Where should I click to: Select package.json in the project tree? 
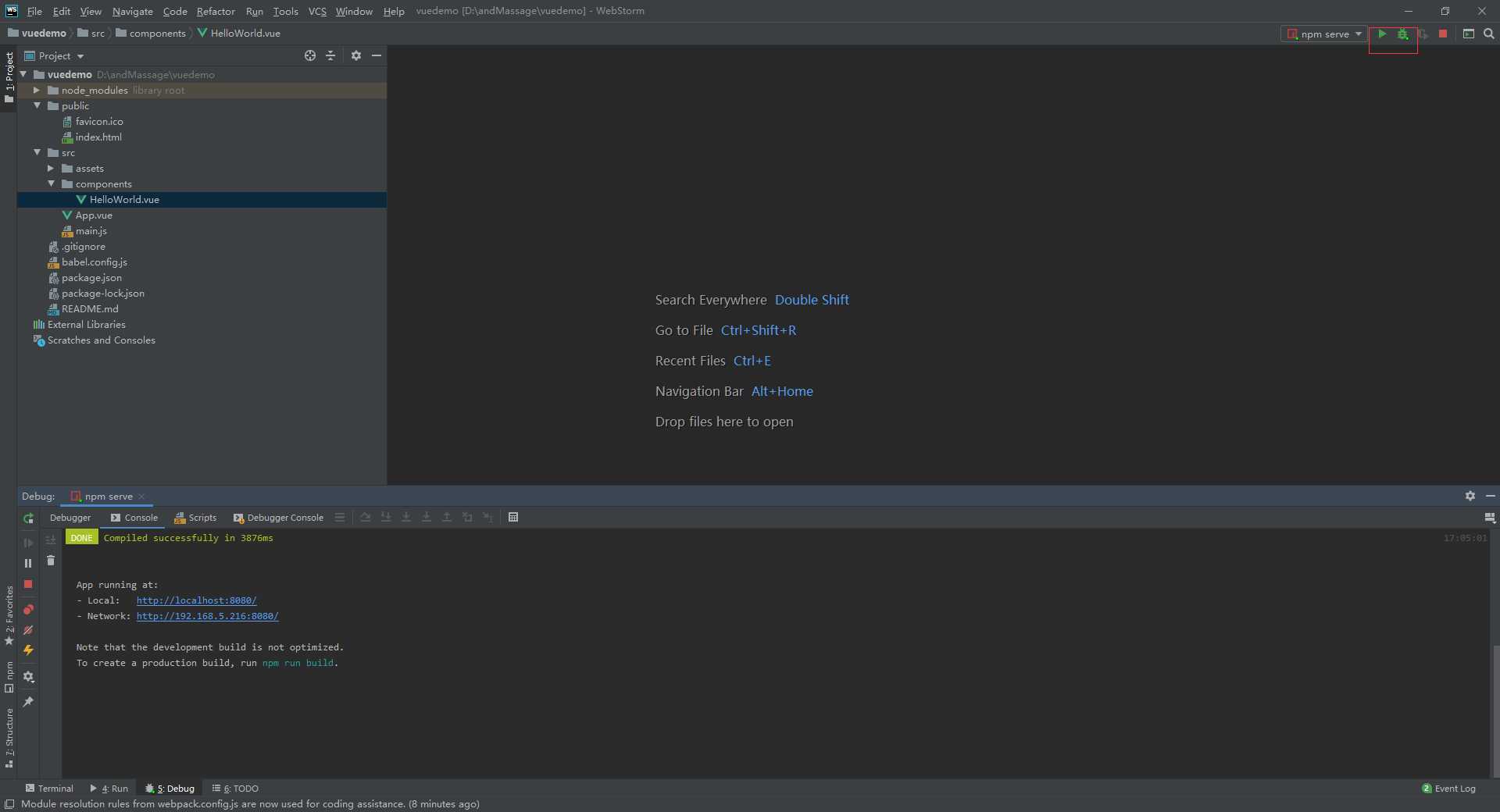[x=91, y=277]
